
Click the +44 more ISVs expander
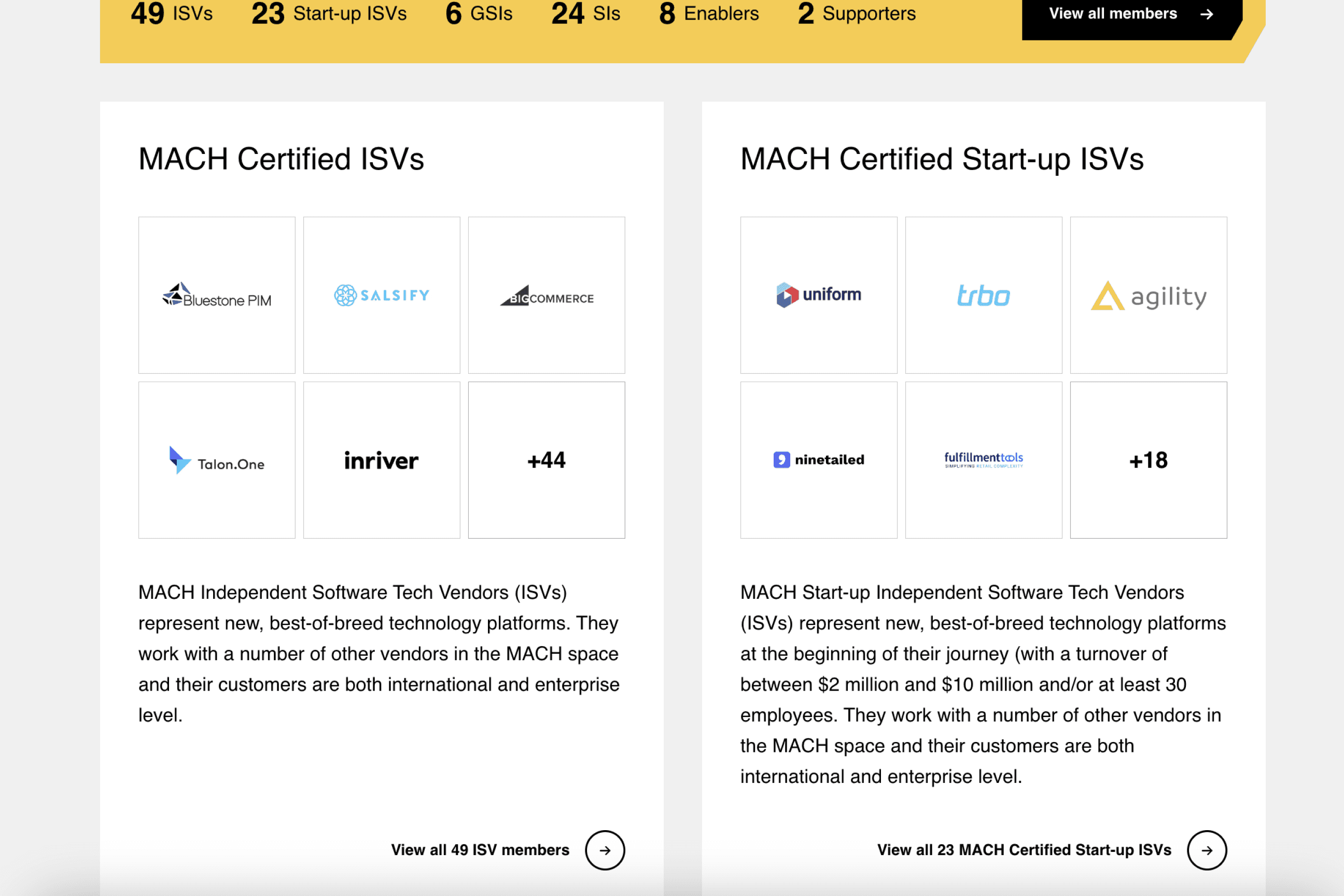547,459
